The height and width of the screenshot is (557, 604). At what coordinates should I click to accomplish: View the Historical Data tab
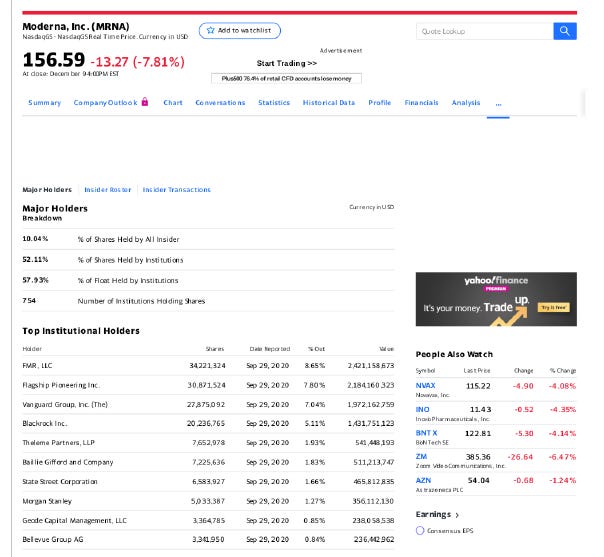point(329,102)
